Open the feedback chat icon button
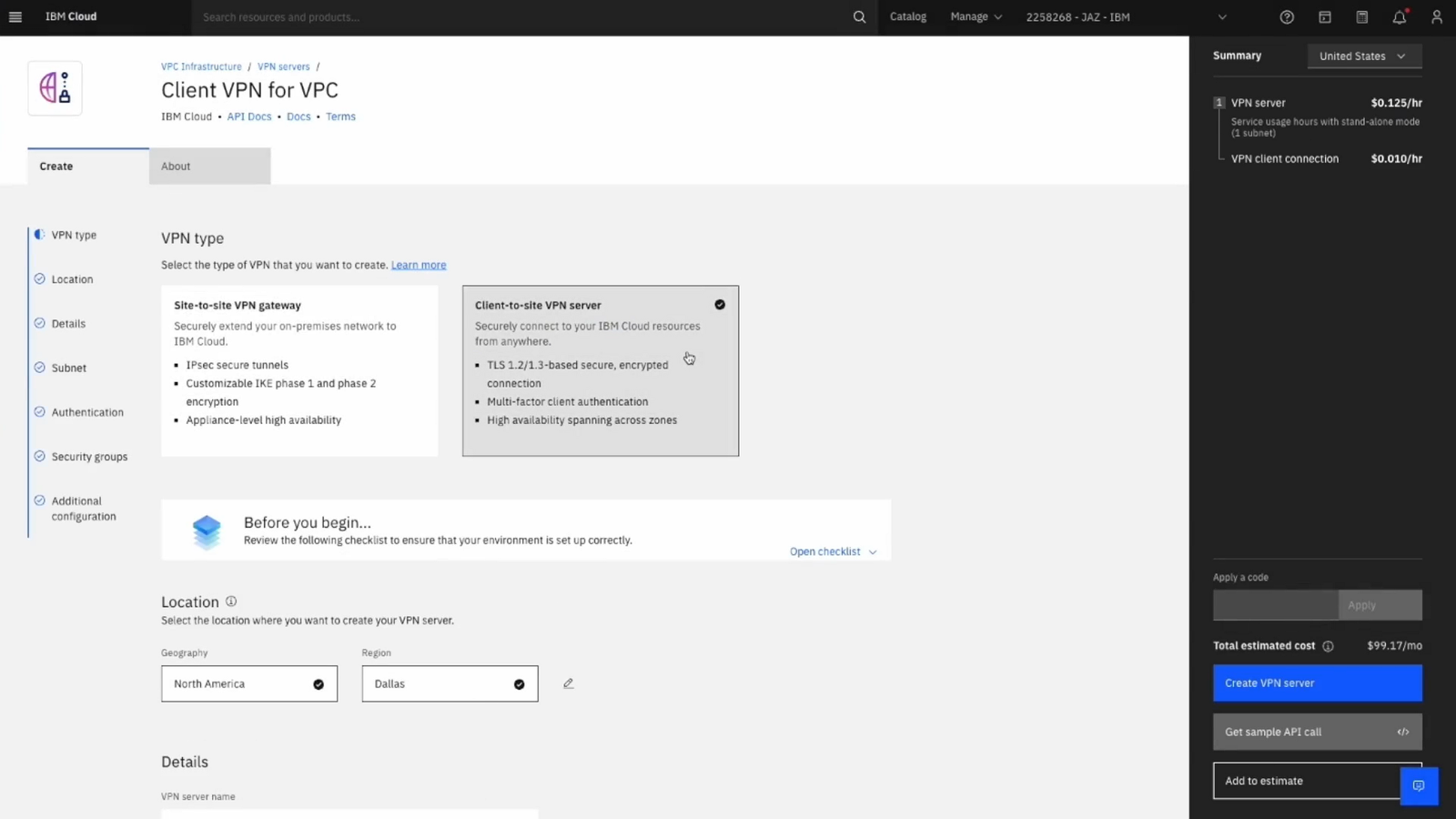The image size is (1456, 819). pos(1419,785)
